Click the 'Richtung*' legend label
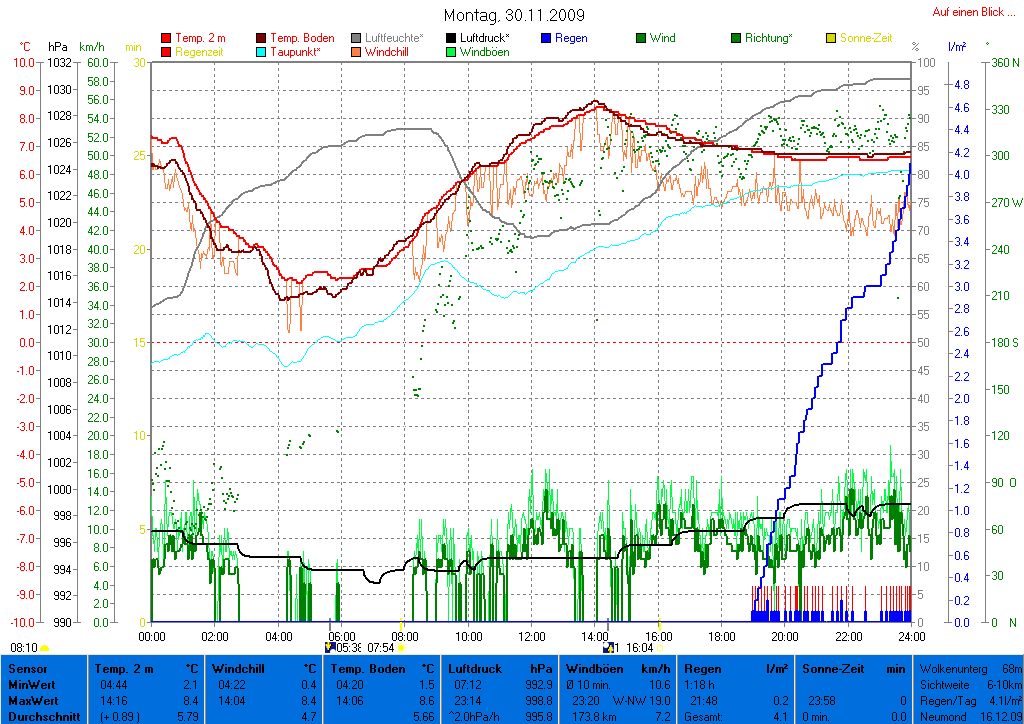Image resolution: width=1024 pixels, height=724 pixels. pyautogui.click(x=768, y=38)
